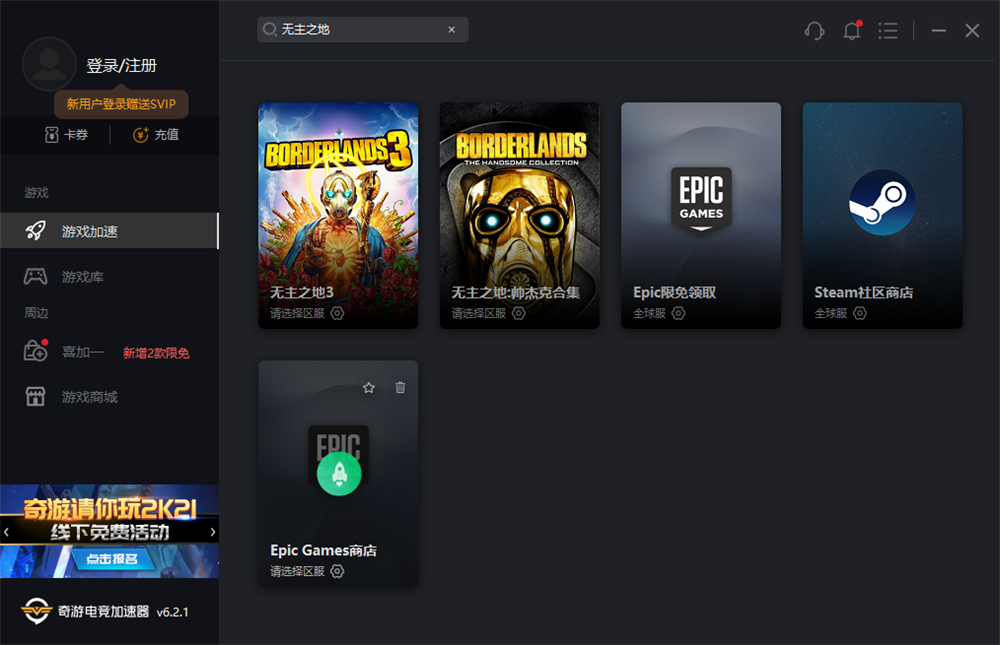
Task: Click the customer service headset icon
Action: point(814,30)
